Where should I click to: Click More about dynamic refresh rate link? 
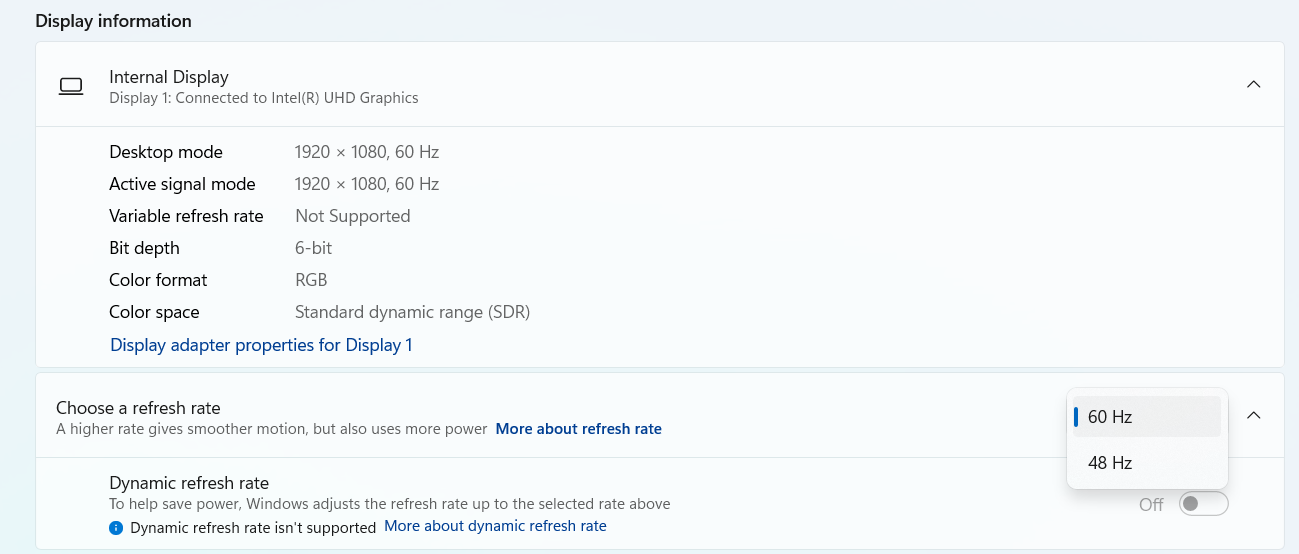click(495, 526)
